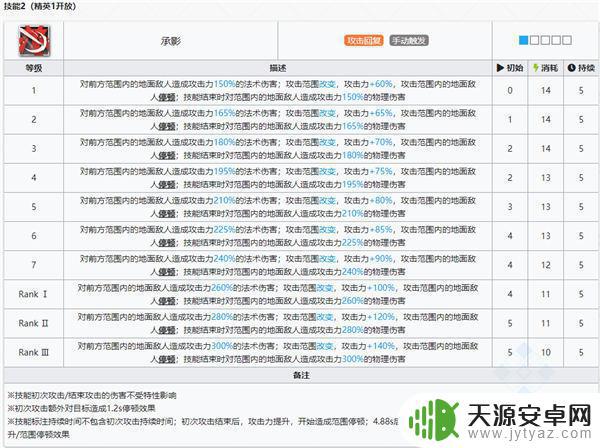Click the skill name 承影
This screenshot has height=448, width=600.
click(x=171, y=41)
